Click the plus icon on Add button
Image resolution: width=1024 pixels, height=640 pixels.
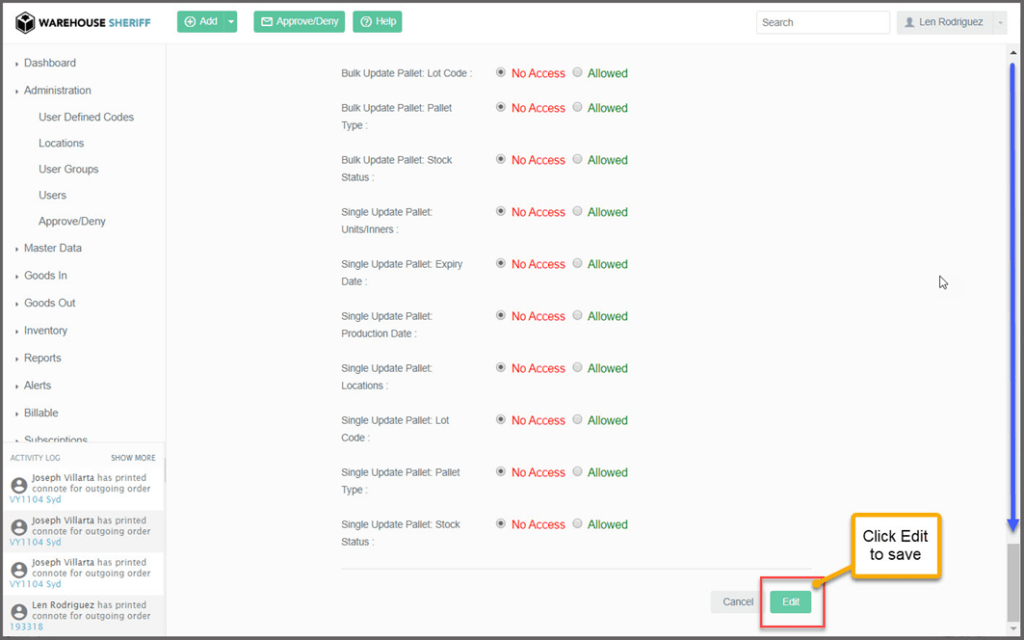[190, 21]
